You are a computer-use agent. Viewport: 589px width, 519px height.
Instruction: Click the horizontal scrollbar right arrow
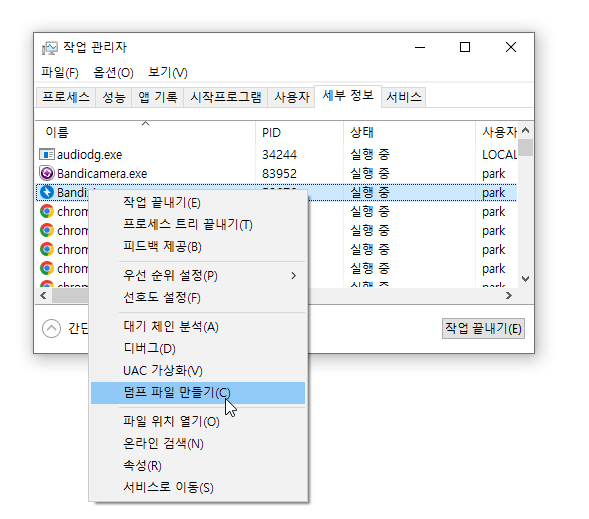[509, 296]
